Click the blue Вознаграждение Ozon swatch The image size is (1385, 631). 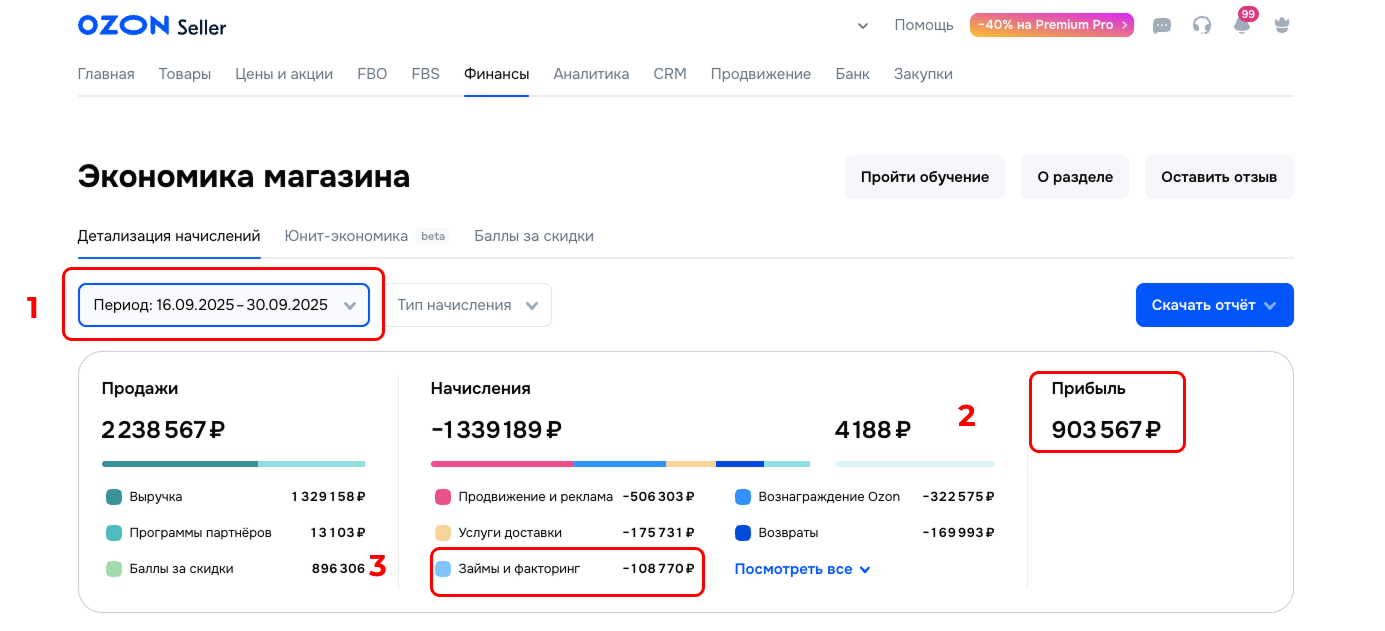click(743, 497)
